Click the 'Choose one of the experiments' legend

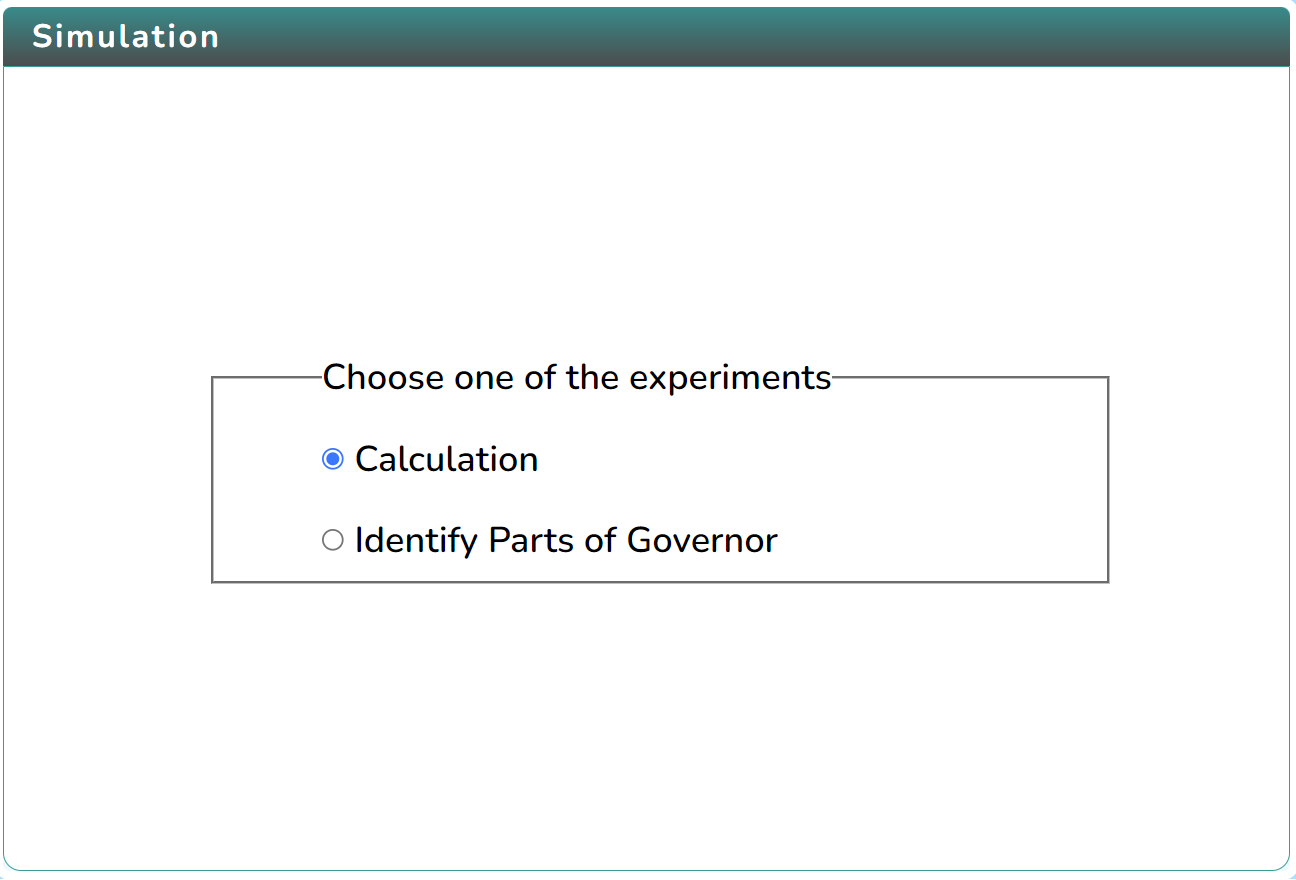point(577,378)
